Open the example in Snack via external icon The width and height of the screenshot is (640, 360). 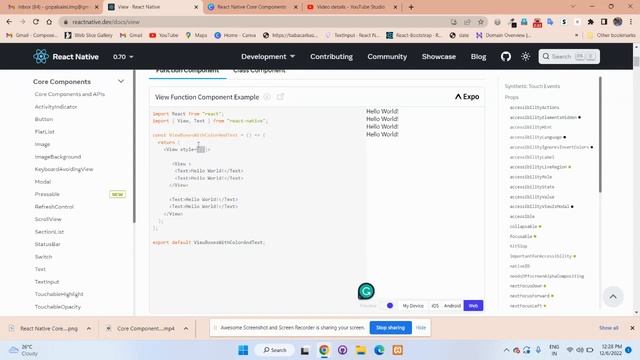[280, 97]
